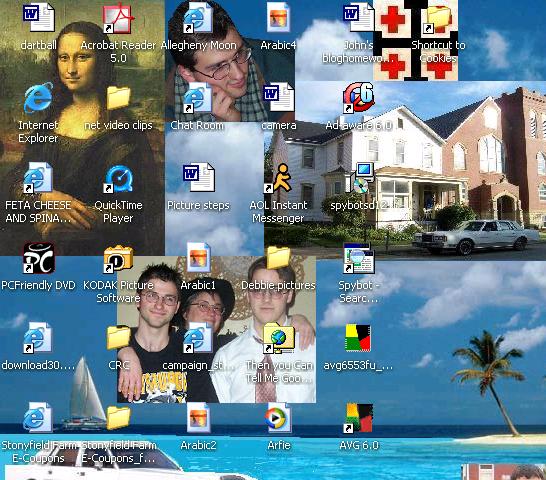Image resolution: width=546 pixels, height=480 pixels.
Task: Open the CRC folder
Action: [x=118, y=338]
